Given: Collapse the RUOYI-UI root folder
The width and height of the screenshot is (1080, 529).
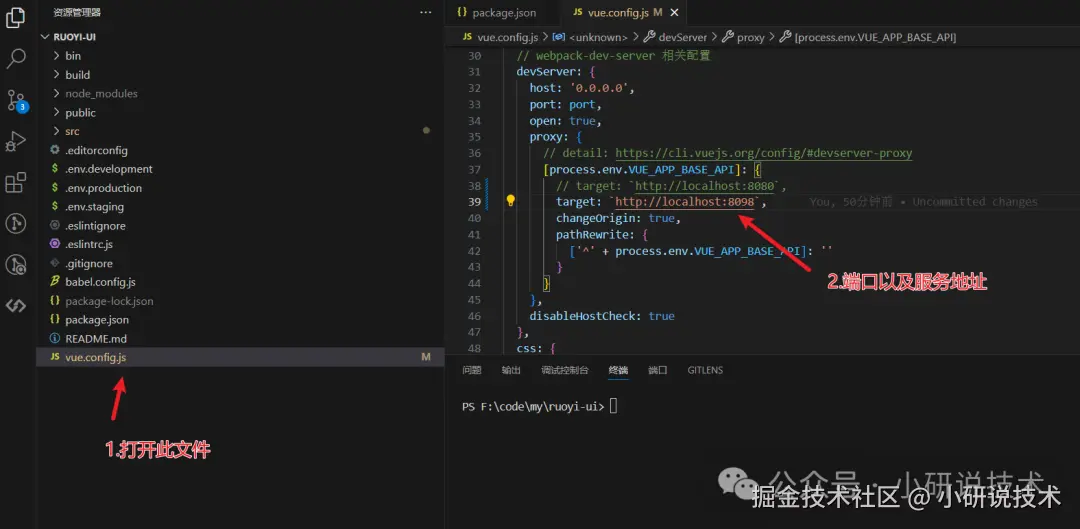Looking at the screenshot, I should 74,37.
